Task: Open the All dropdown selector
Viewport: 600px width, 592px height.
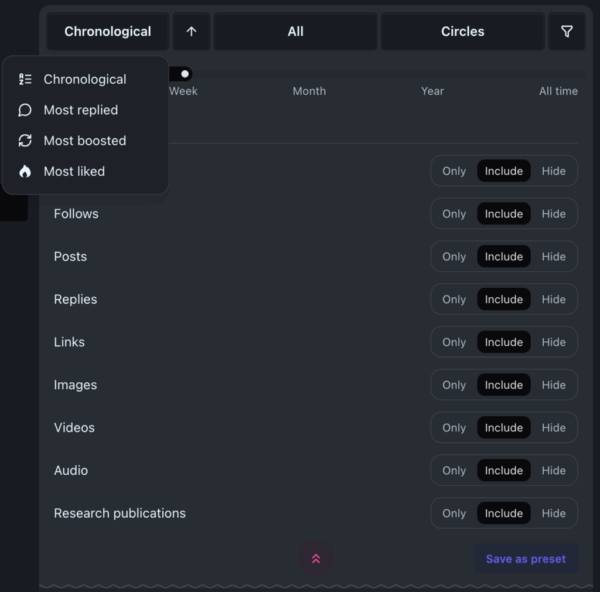Action: click(x=295, y=32)
